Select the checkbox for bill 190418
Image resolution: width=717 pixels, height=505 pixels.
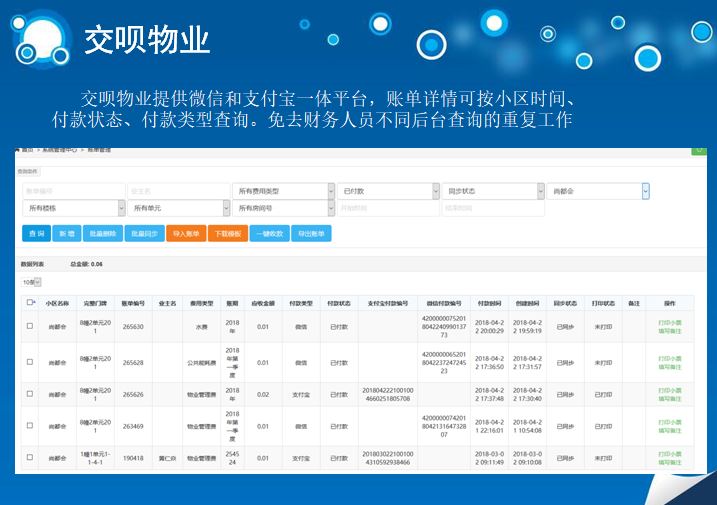click(x=30, y=458)
